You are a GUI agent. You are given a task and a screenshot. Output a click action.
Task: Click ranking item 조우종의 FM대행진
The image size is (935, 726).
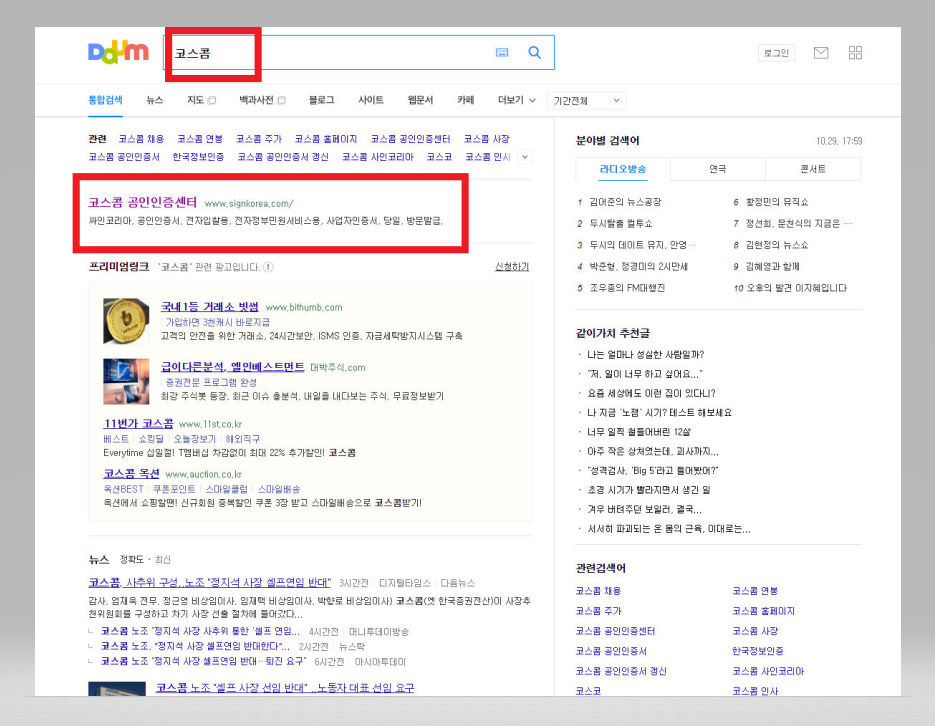[x=627, y=287]
